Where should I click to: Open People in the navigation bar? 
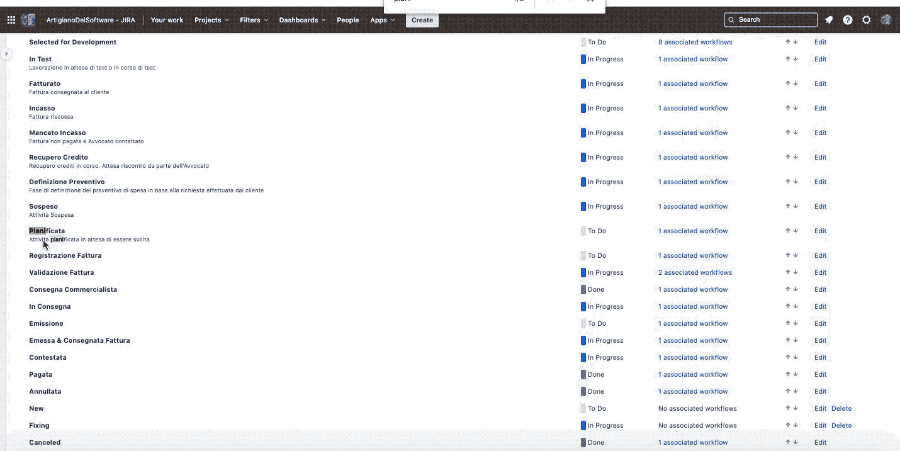[348, 20]
